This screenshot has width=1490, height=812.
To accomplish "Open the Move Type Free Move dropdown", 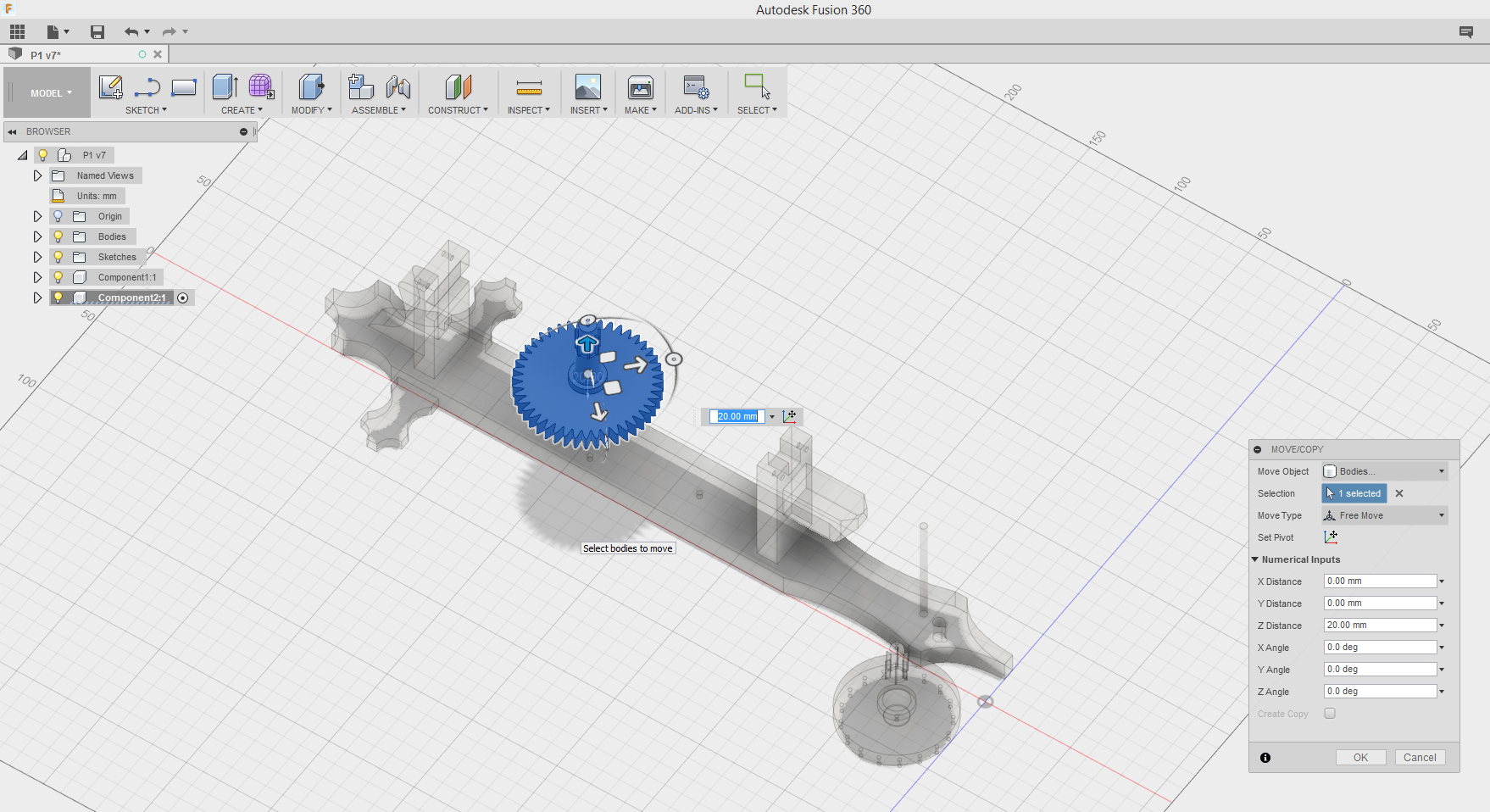I will pos(1385,515).
